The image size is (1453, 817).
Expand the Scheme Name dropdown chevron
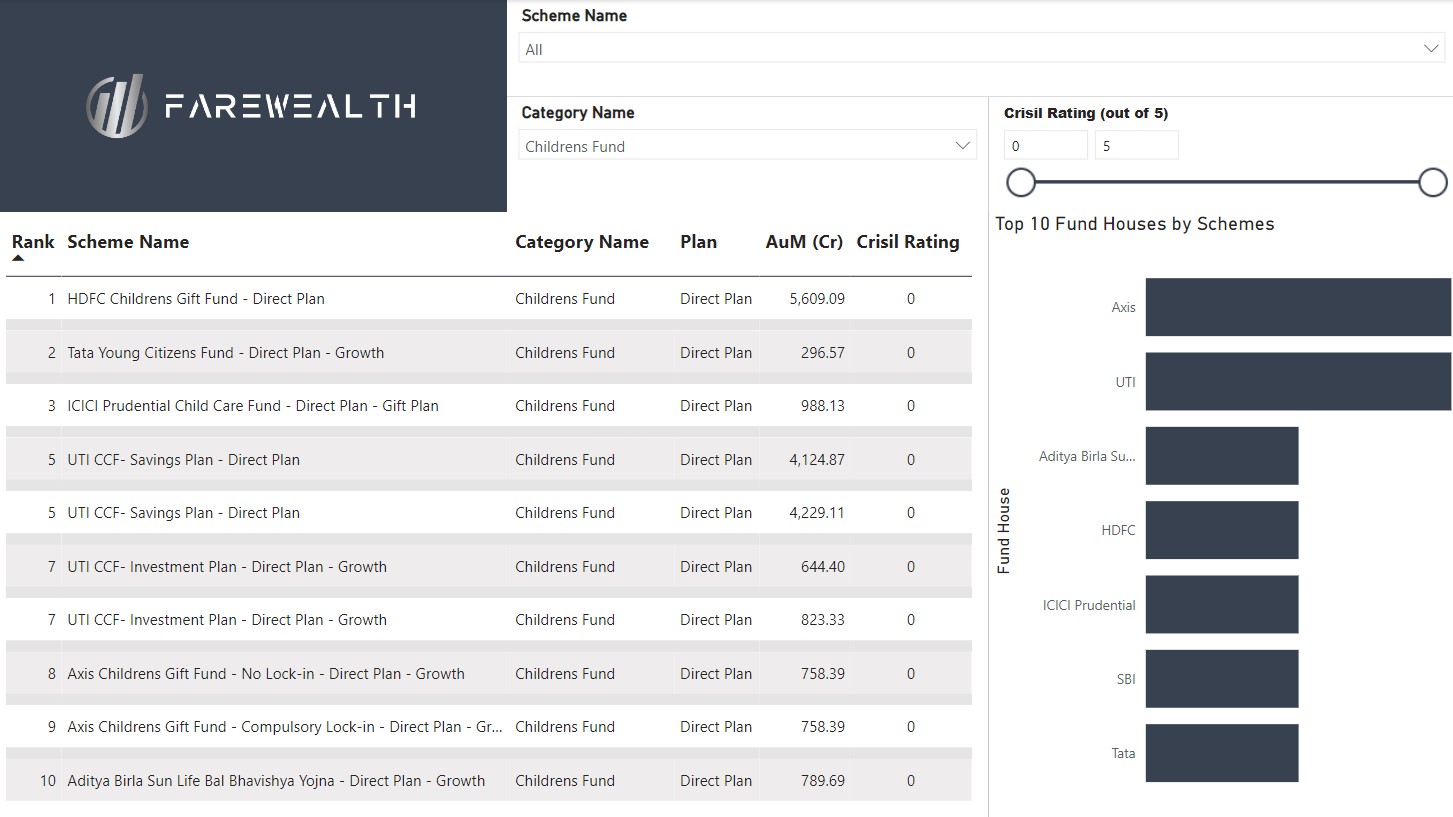click(x=1431, y=49)
